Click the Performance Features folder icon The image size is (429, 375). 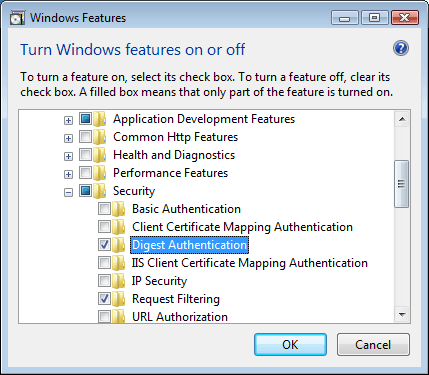(99, 173)
